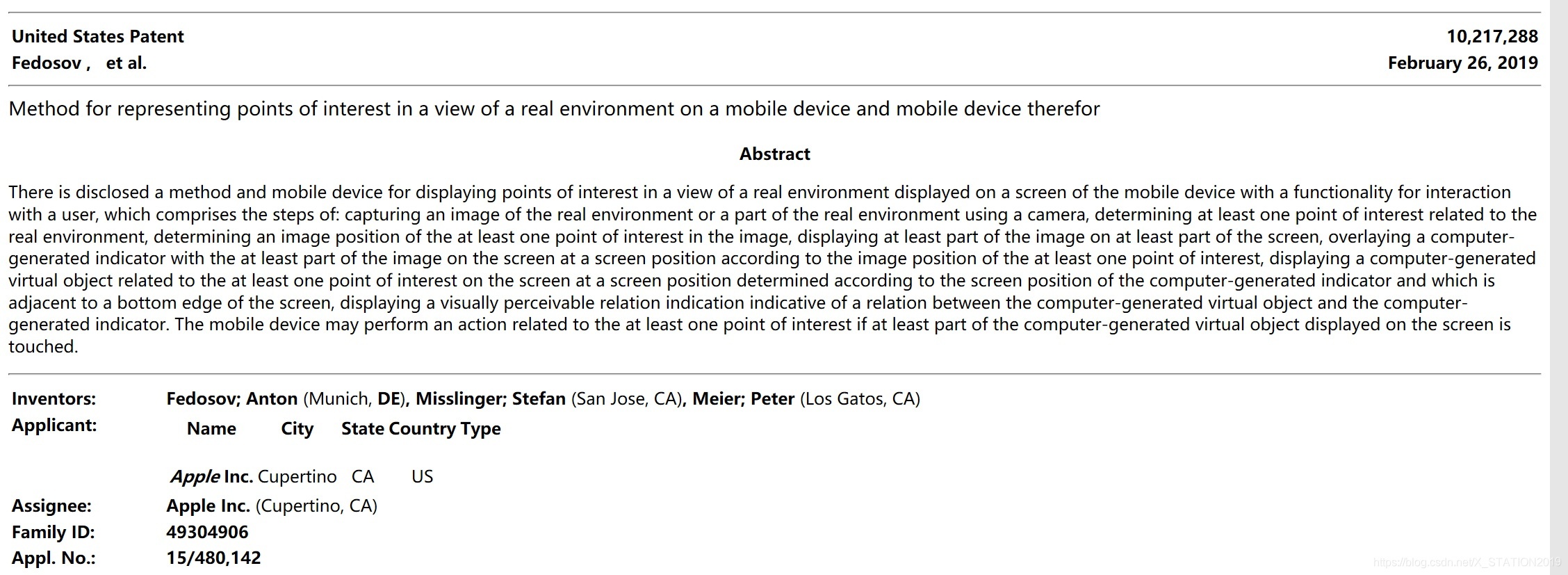This screenshot has width=1568, height=575.
Task: Click the Name column header in applicant table
Action: click(211, 429)
